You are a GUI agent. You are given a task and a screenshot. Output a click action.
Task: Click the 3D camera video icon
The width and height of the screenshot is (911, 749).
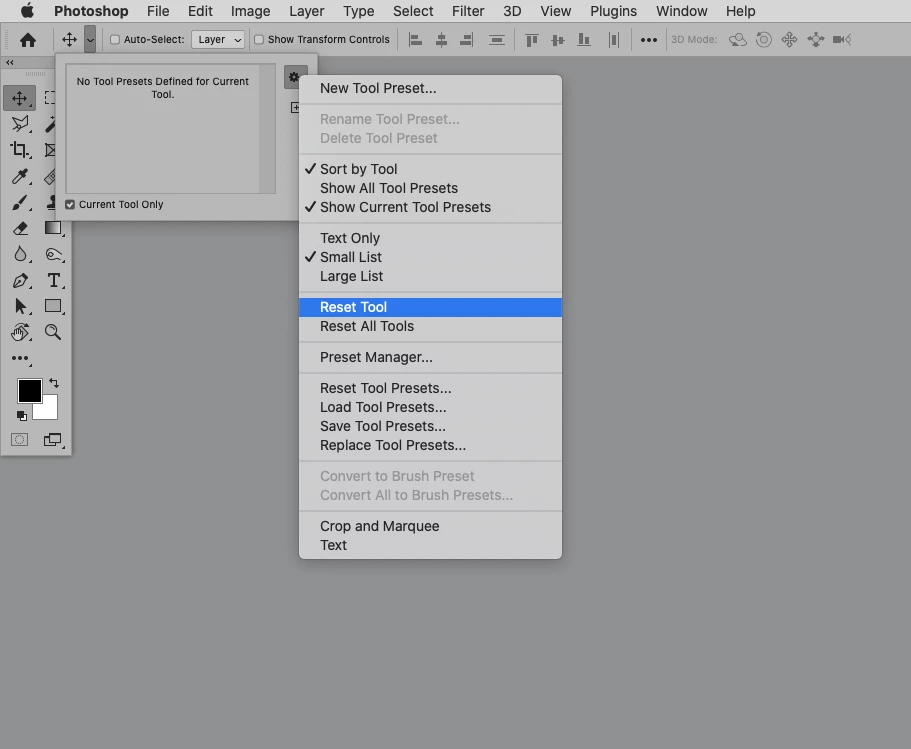842,40
